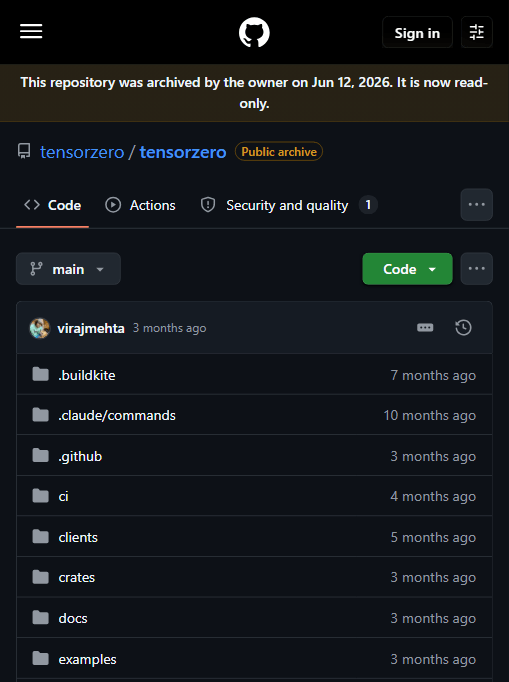Expand more repository tabs ellipsis

pyautogui.click(x=476, y=205)
